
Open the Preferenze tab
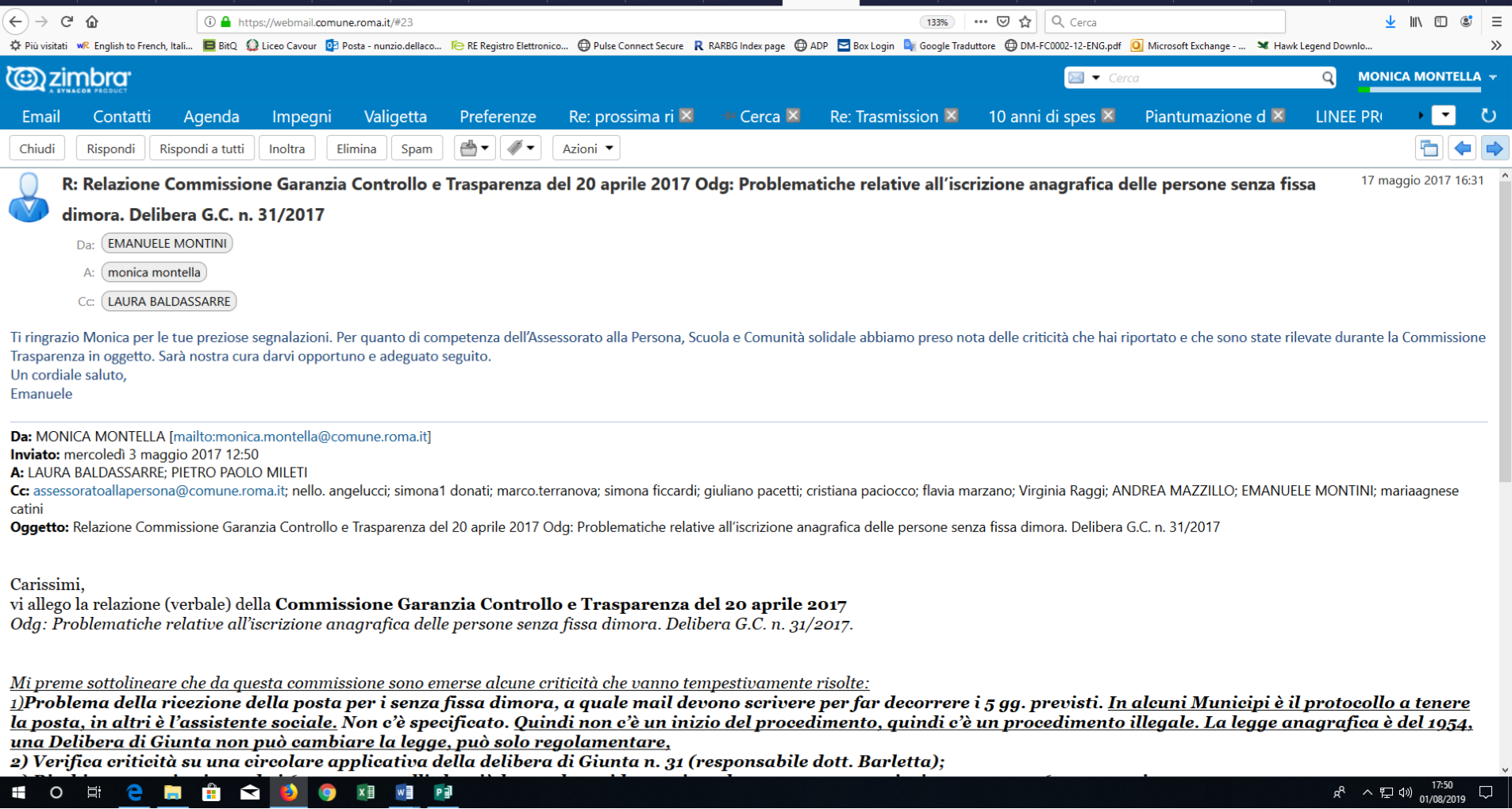[x=498, y=117]
